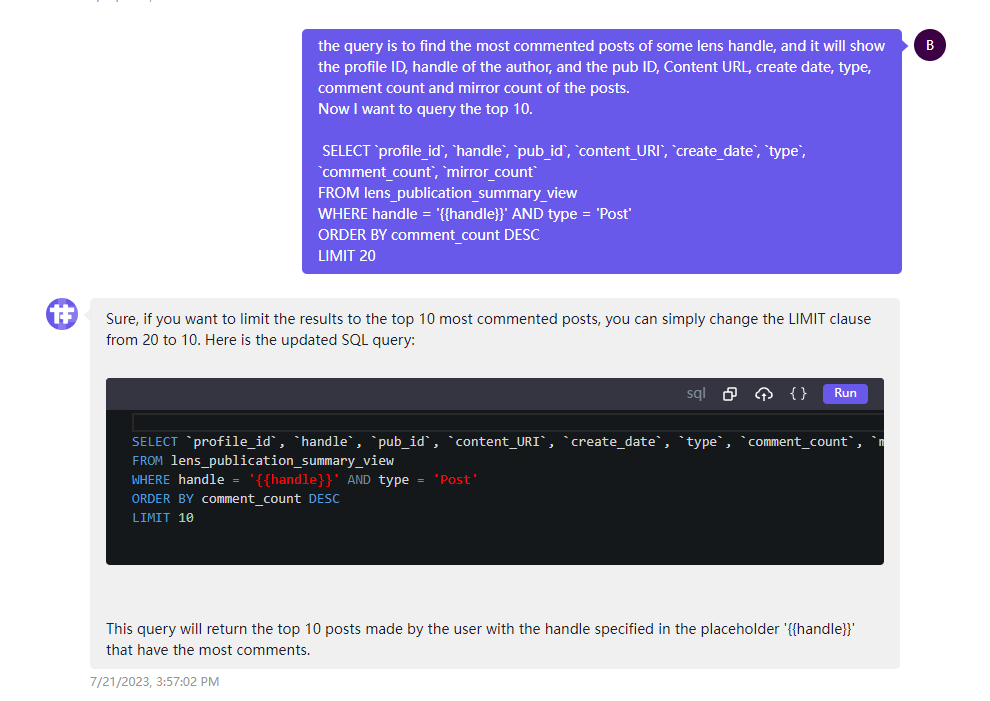The height and width of the screenshot is (701, 990).
Task: Click the assistant's intro sentence above the code
Action: [x=488, y=329]
